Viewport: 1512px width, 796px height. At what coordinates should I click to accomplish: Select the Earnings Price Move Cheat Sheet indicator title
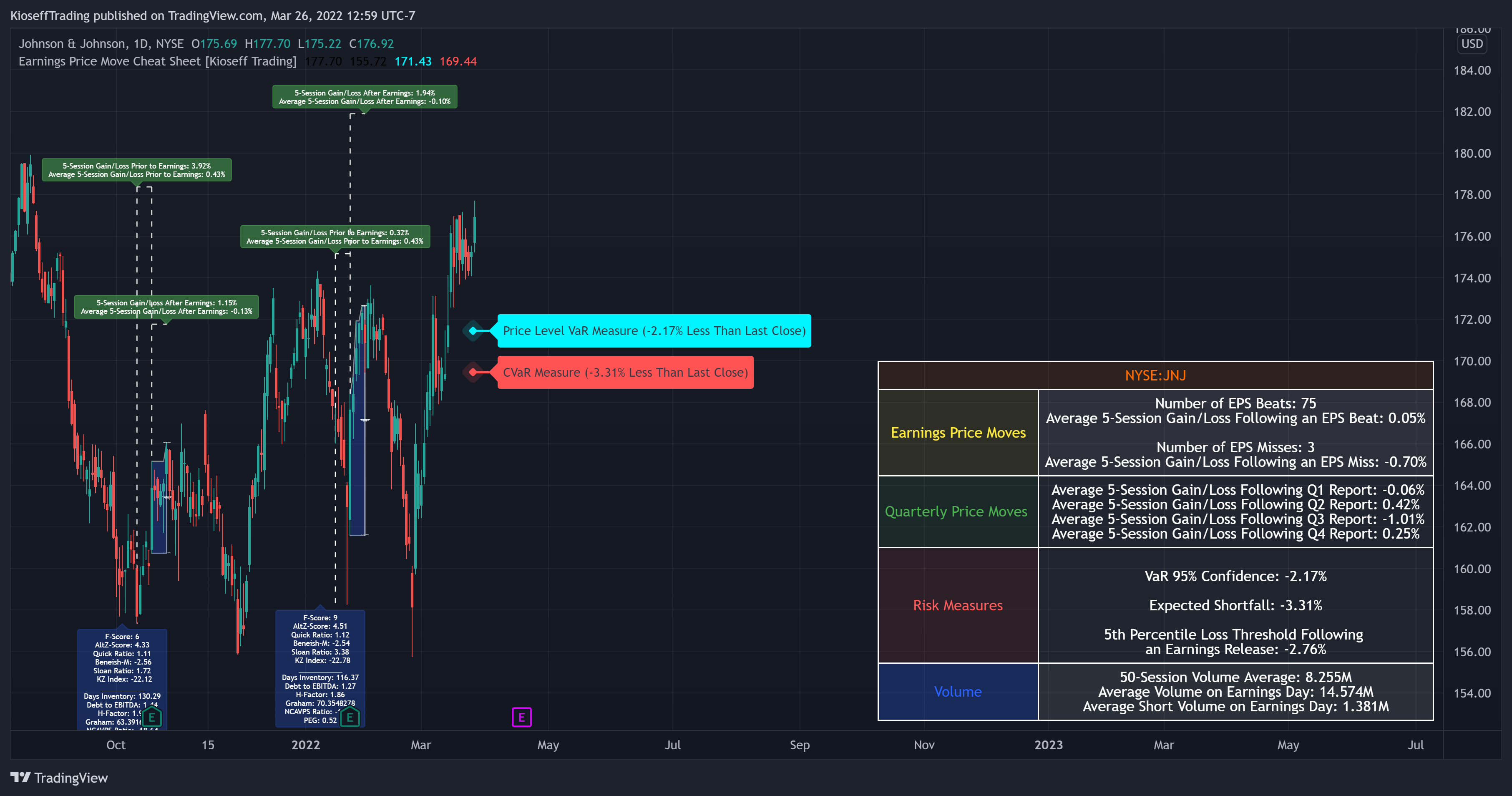point(157,61)
